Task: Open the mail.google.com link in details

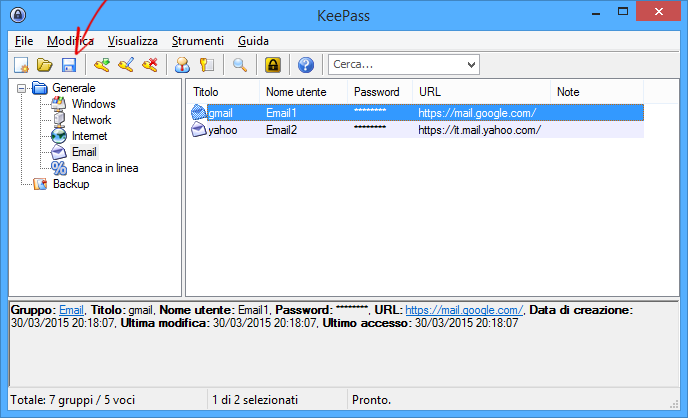Action: (x=464, y=310)
